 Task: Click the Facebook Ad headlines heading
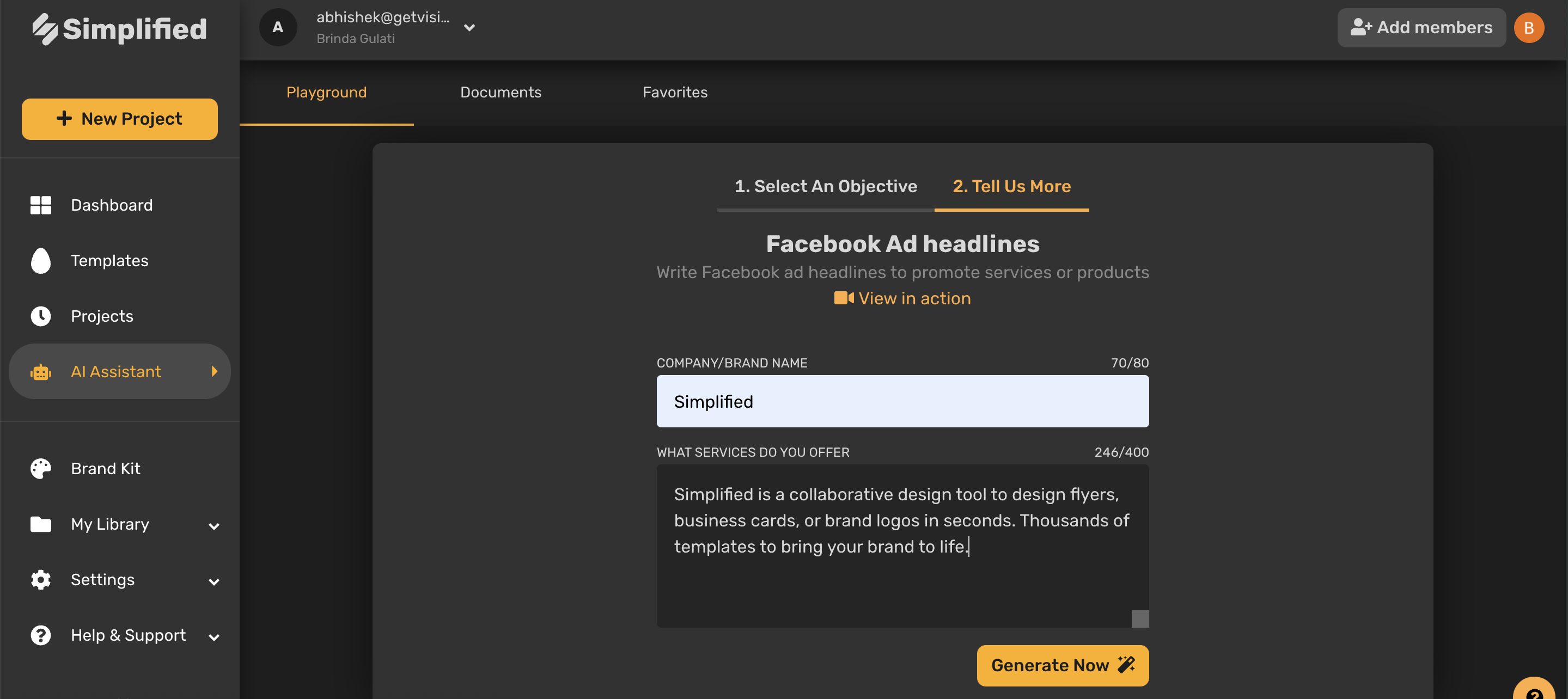coord(902,243)
